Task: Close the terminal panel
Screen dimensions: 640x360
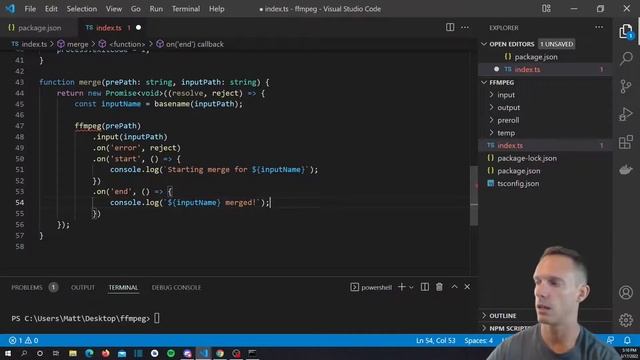Action: pos(467,287)
